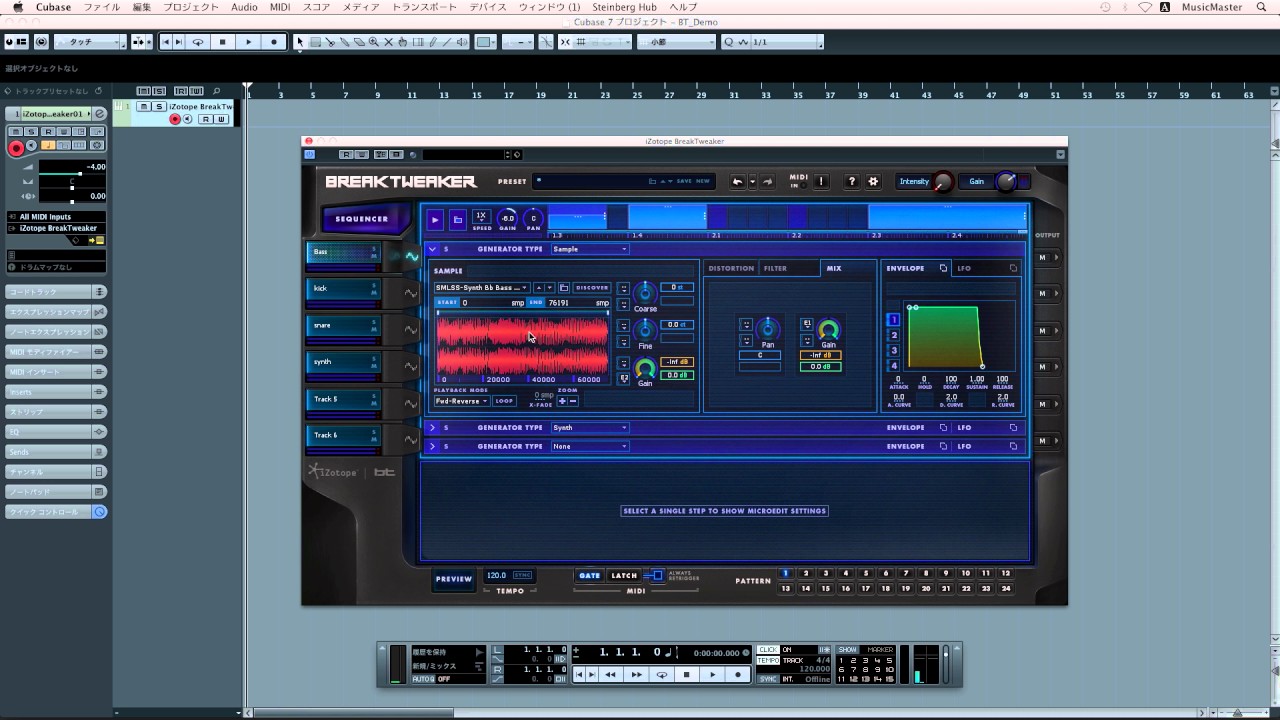The image size is (1280, 720).
Task: Click the Envelope copy icon
Action: click(943, 268)
